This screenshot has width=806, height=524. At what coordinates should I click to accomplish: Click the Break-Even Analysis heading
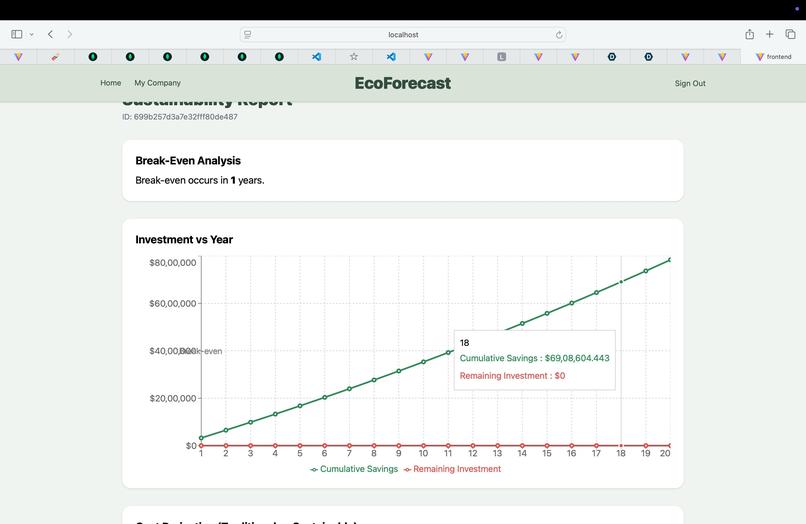pos(188,160)
